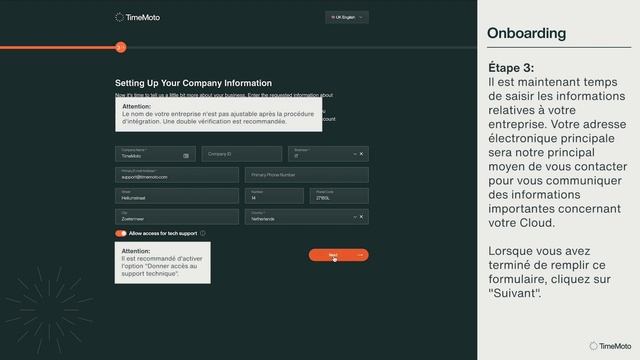This screenshot has width=640, height=360.
Task: Click the Onboarding title in side panel
Action: point(527,33)
